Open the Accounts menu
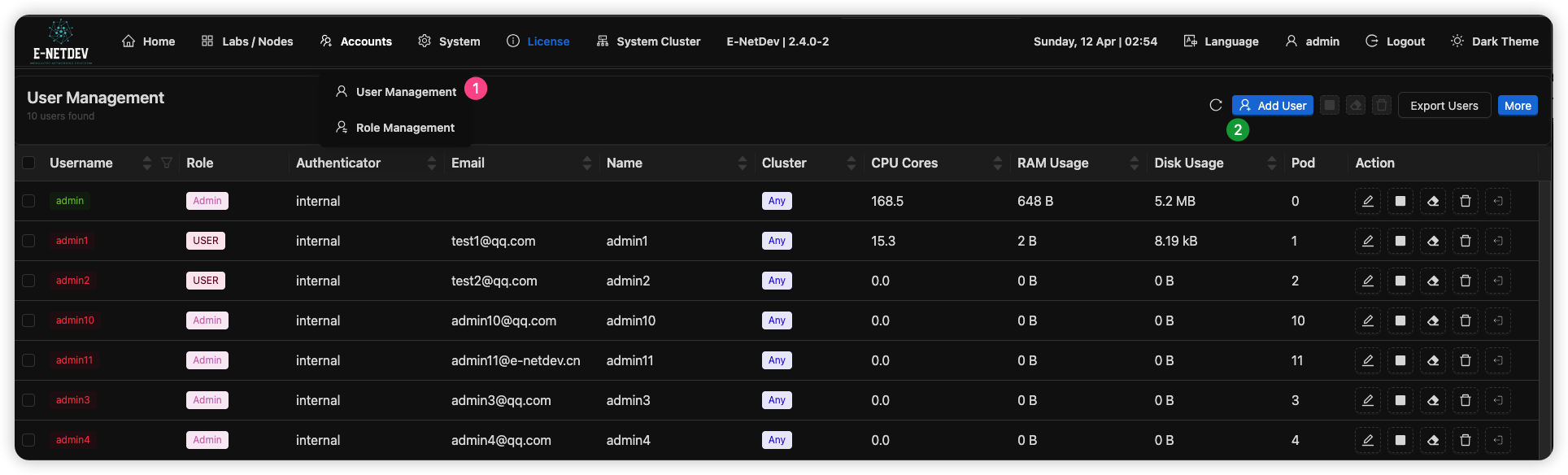1568x475 pixels. pos(356,41)
